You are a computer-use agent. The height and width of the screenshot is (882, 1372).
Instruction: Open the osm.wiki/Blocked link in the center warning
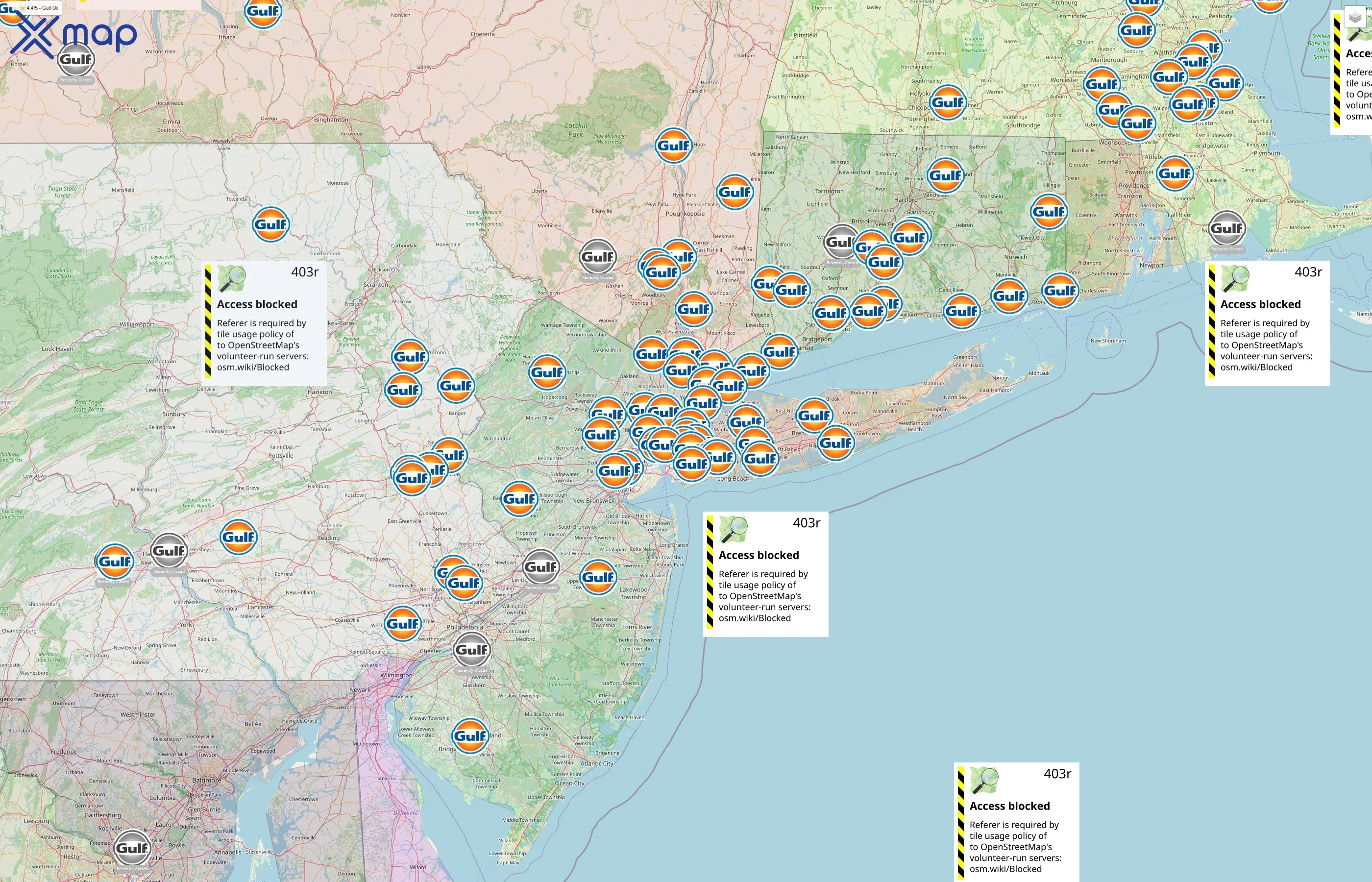pos(755,618)
